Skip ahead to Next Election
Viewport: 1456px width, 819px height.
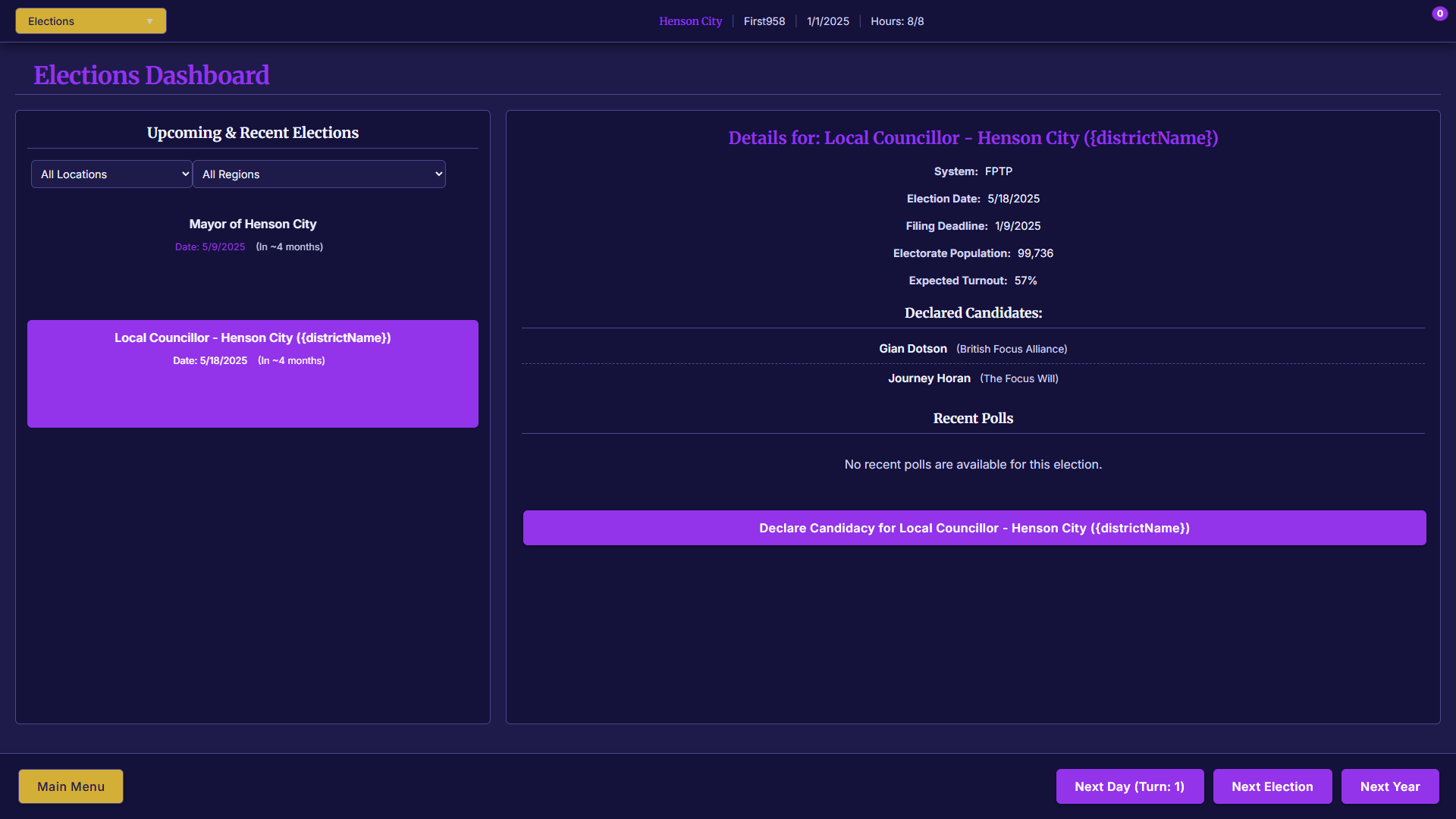[x=1272, y=786]
